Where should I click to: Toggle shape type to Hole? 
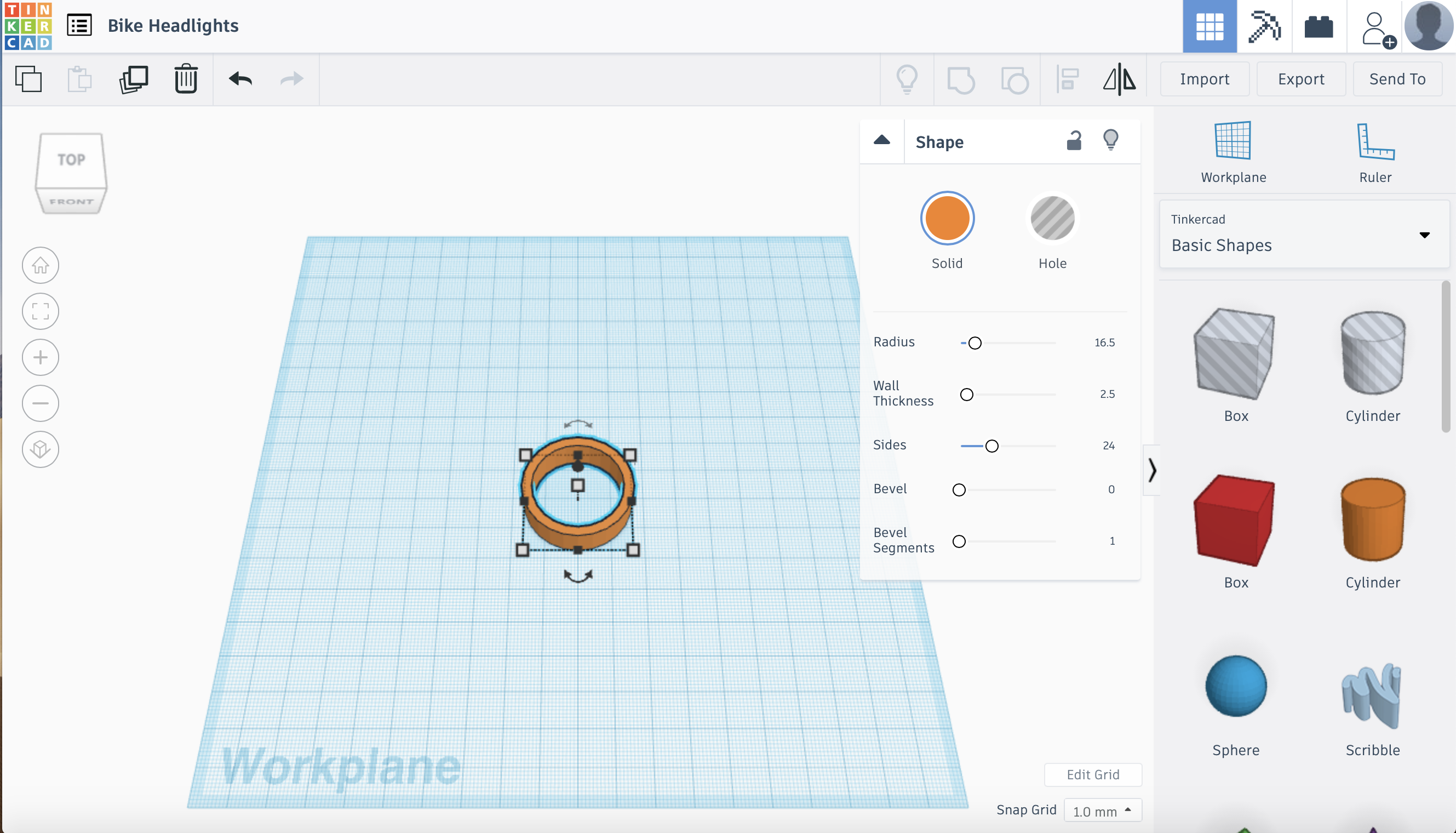(x=1052, y=218)
